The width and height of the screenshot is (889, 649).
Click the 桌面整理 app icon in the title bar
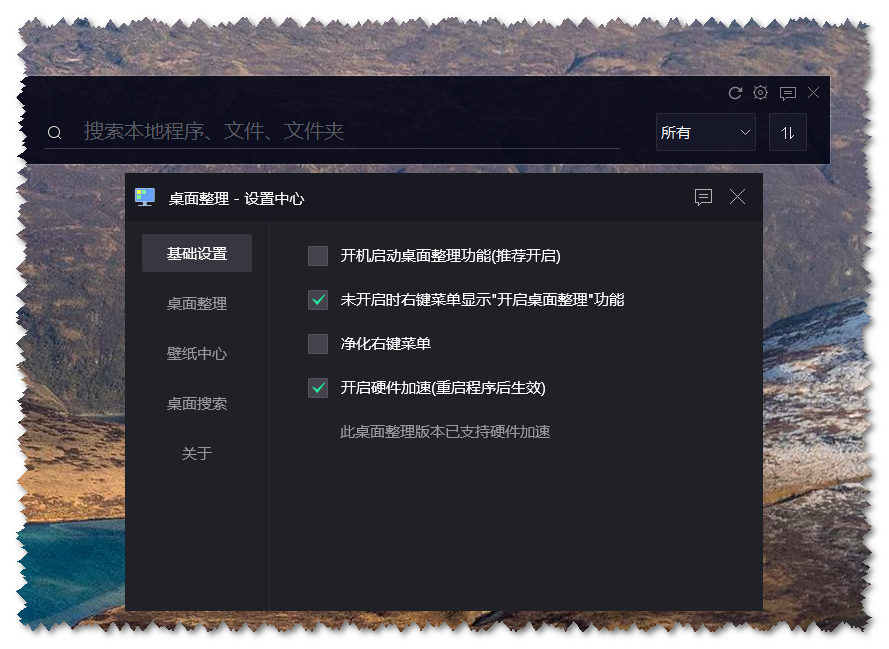pyautogui.click(x=145, y=197)
